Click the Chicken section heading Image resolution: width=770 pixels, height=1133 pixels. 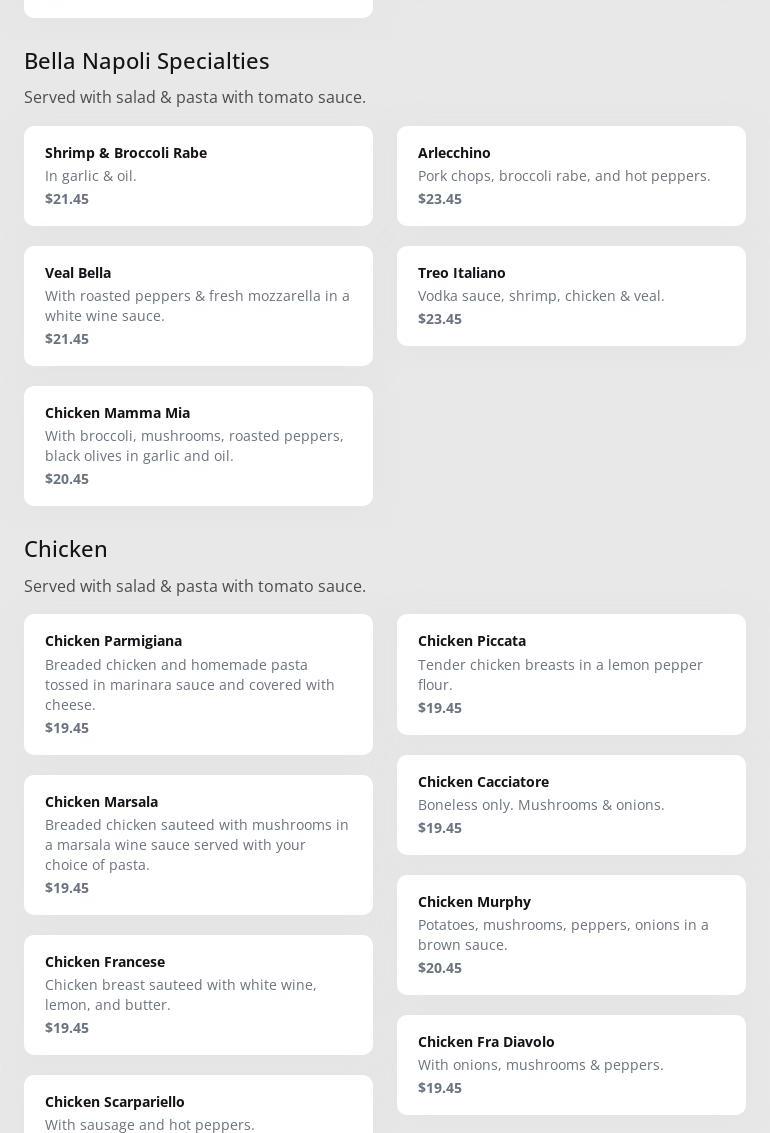66,549
